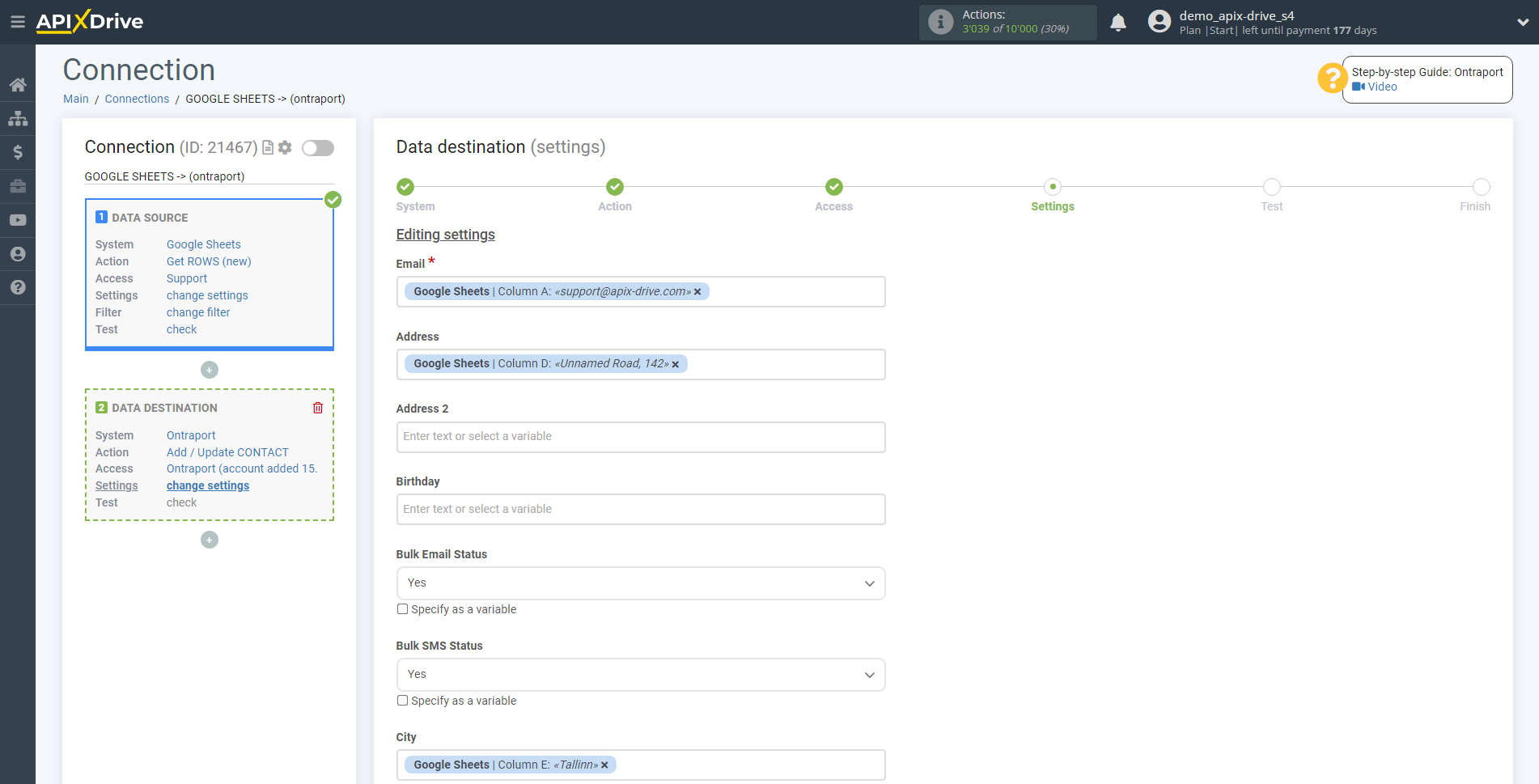Open the connections sitemap icon in sidebar
Screen dimensions: 1539x784
[x=18, y=118]
